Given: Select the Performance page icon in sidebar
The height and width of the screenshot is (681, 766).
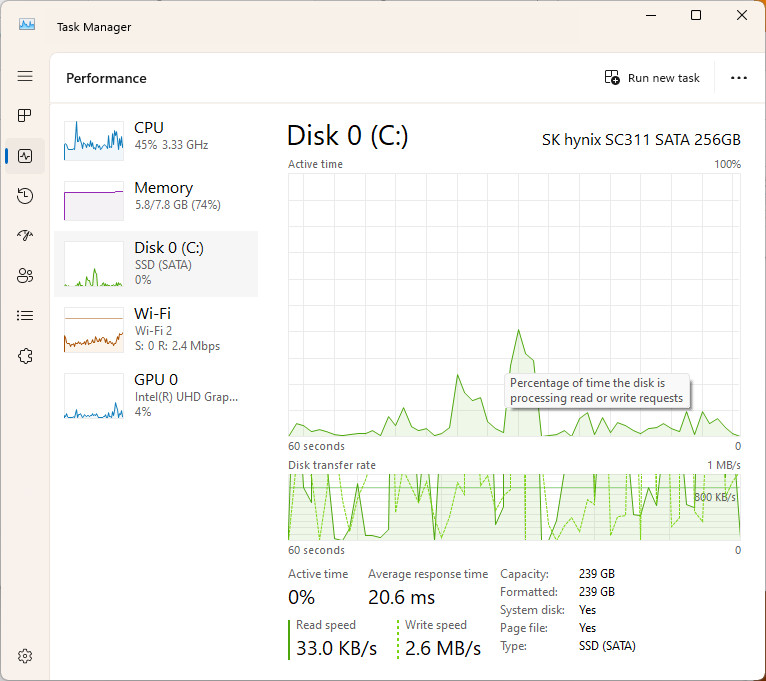Looking at the screenshot, I should click(25, 156).
